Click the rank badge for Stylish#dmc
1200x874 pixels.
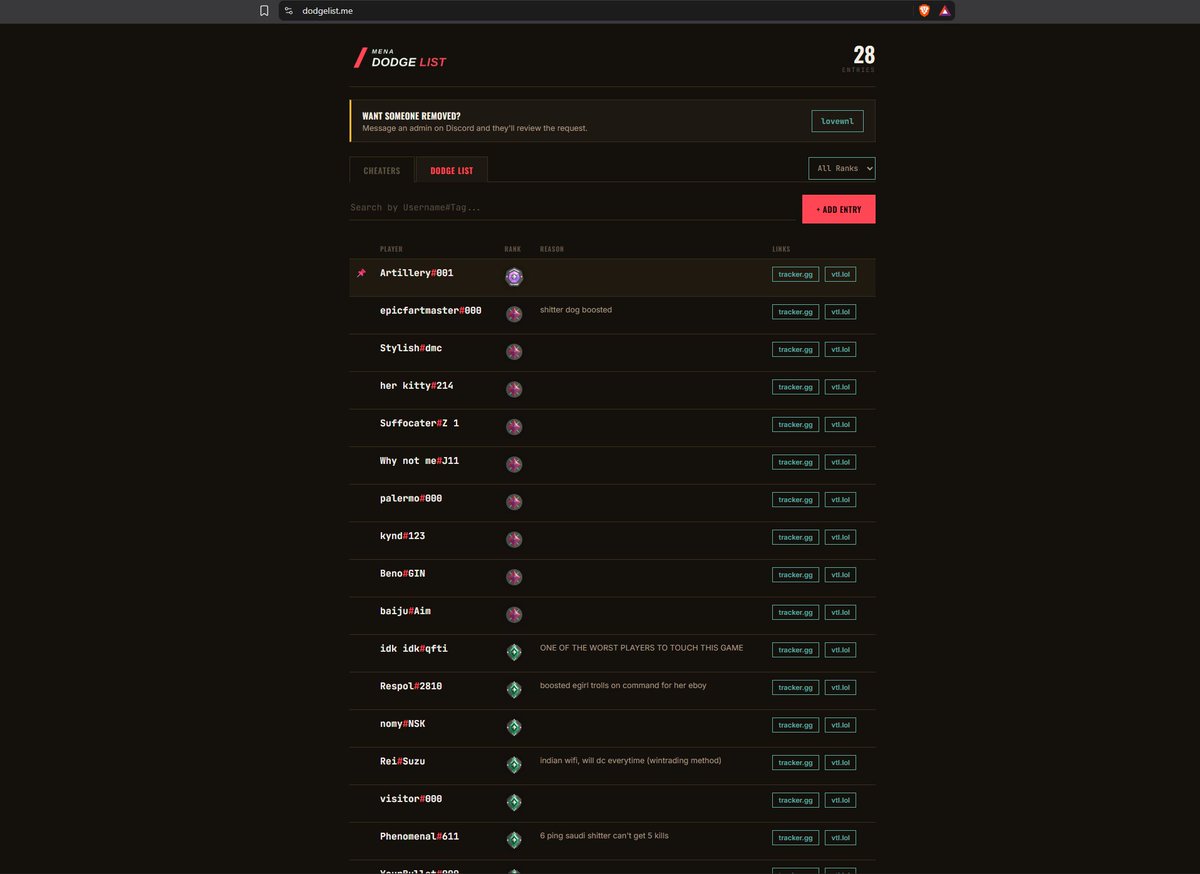pos(514,351)
